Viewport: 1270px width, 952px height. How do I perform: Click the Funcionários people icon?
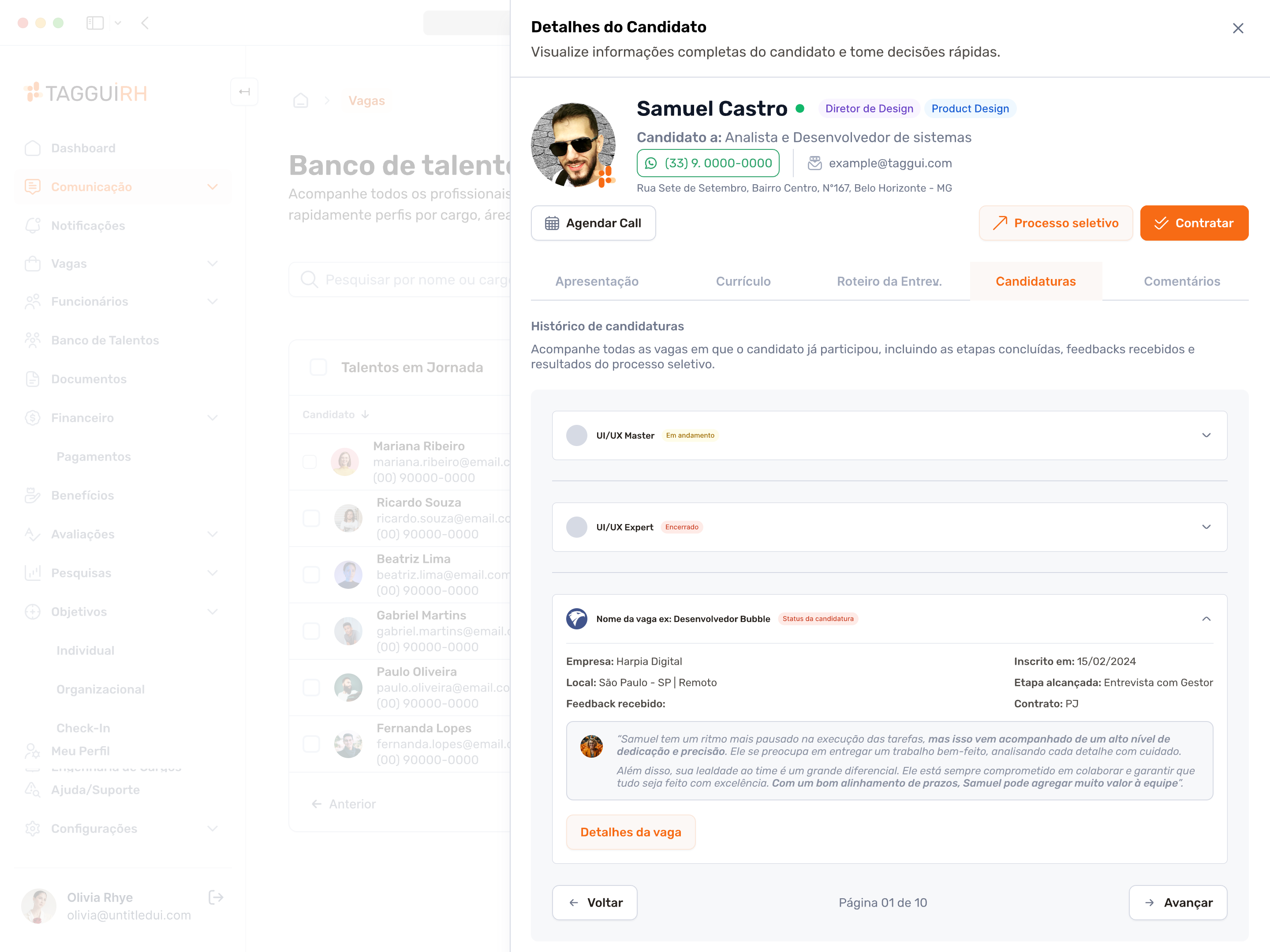click(33, 301)
